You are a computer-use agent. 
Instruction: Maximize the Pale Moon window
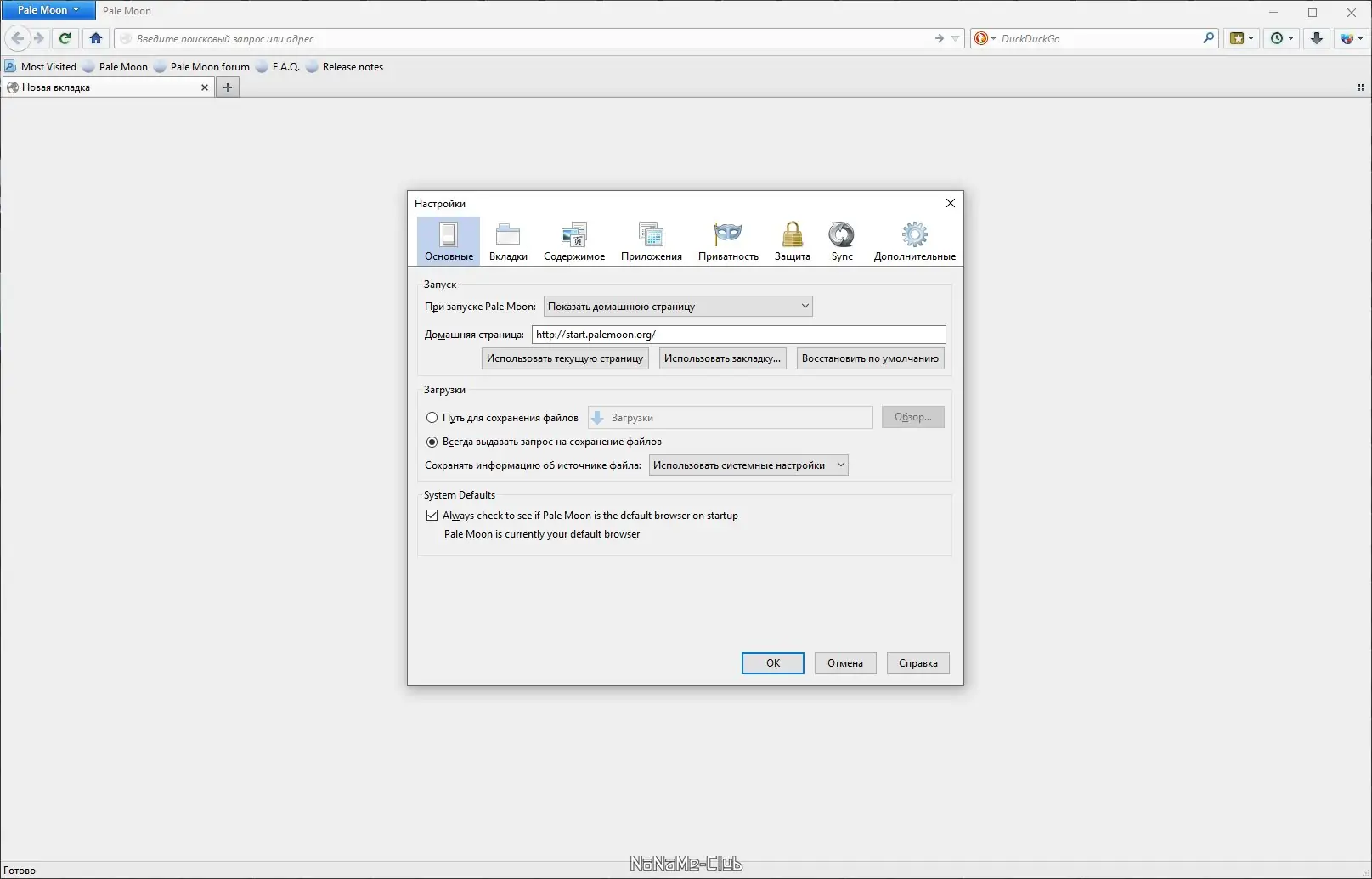1313,12
